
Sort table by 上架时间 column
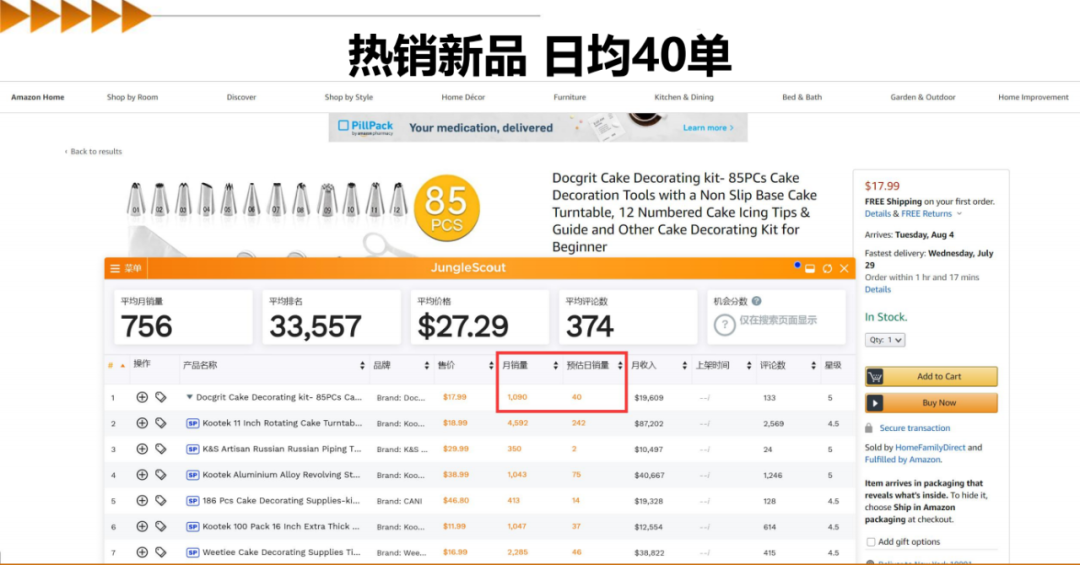tap(749, 365)
